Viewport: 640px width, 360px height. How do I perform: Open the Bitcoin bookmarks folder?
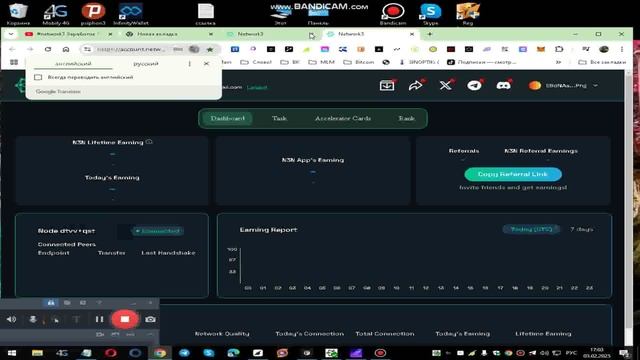[359, 62]
